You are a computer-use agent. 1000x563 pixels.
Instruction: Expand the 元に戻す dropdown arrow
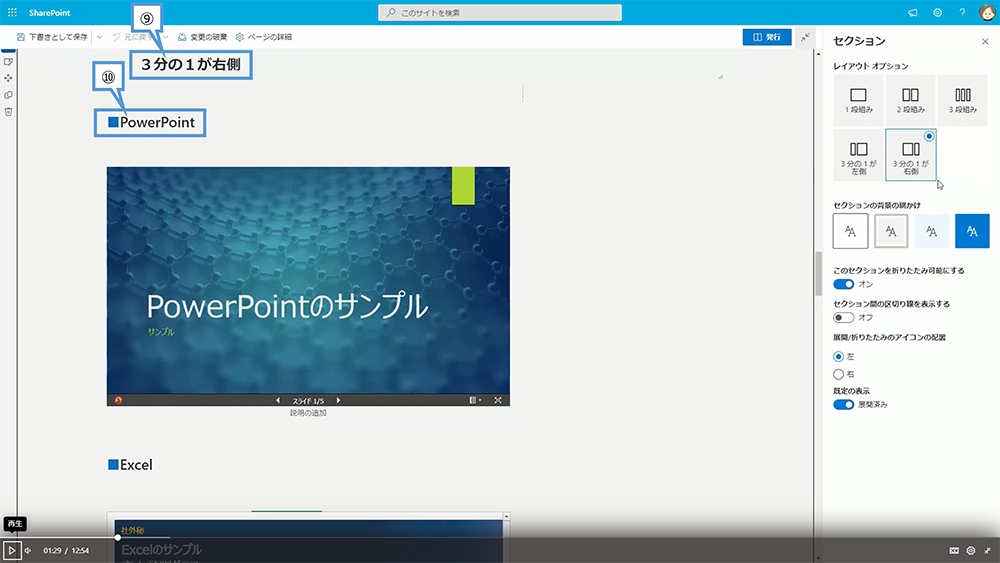coord(165,37)
